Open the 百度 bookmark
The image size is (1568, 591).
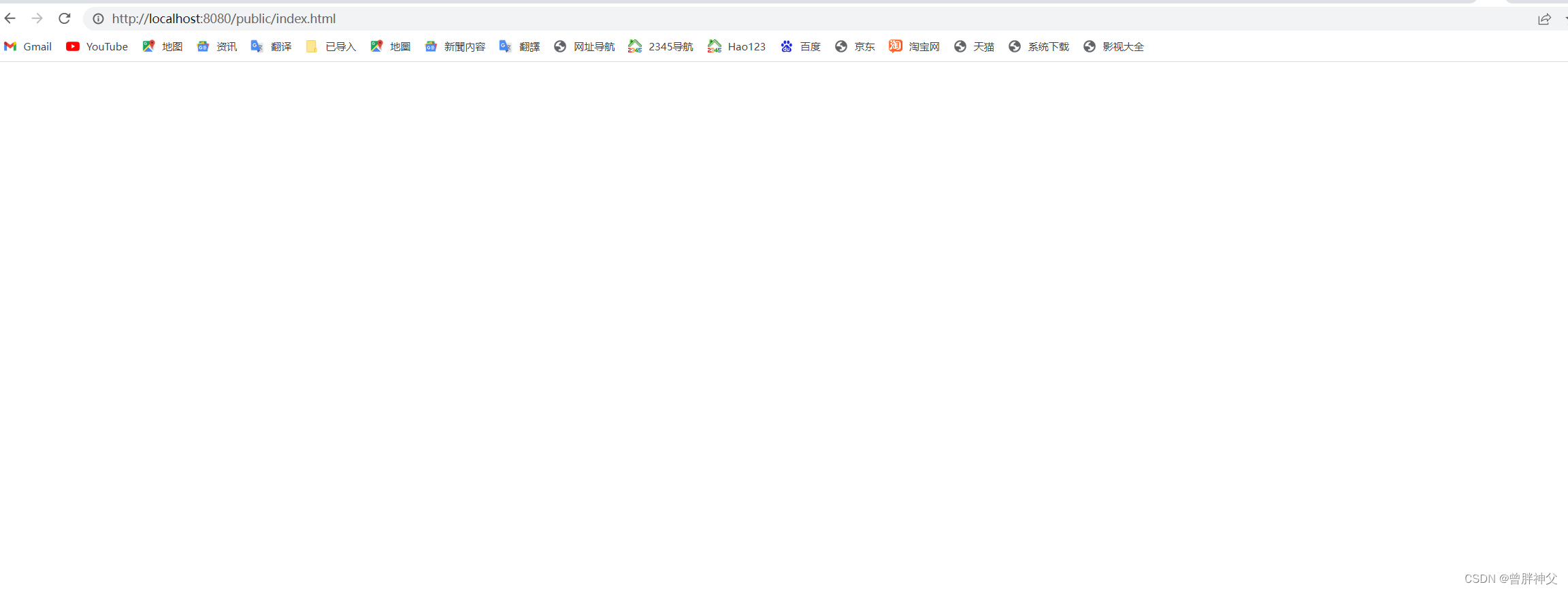800,46
